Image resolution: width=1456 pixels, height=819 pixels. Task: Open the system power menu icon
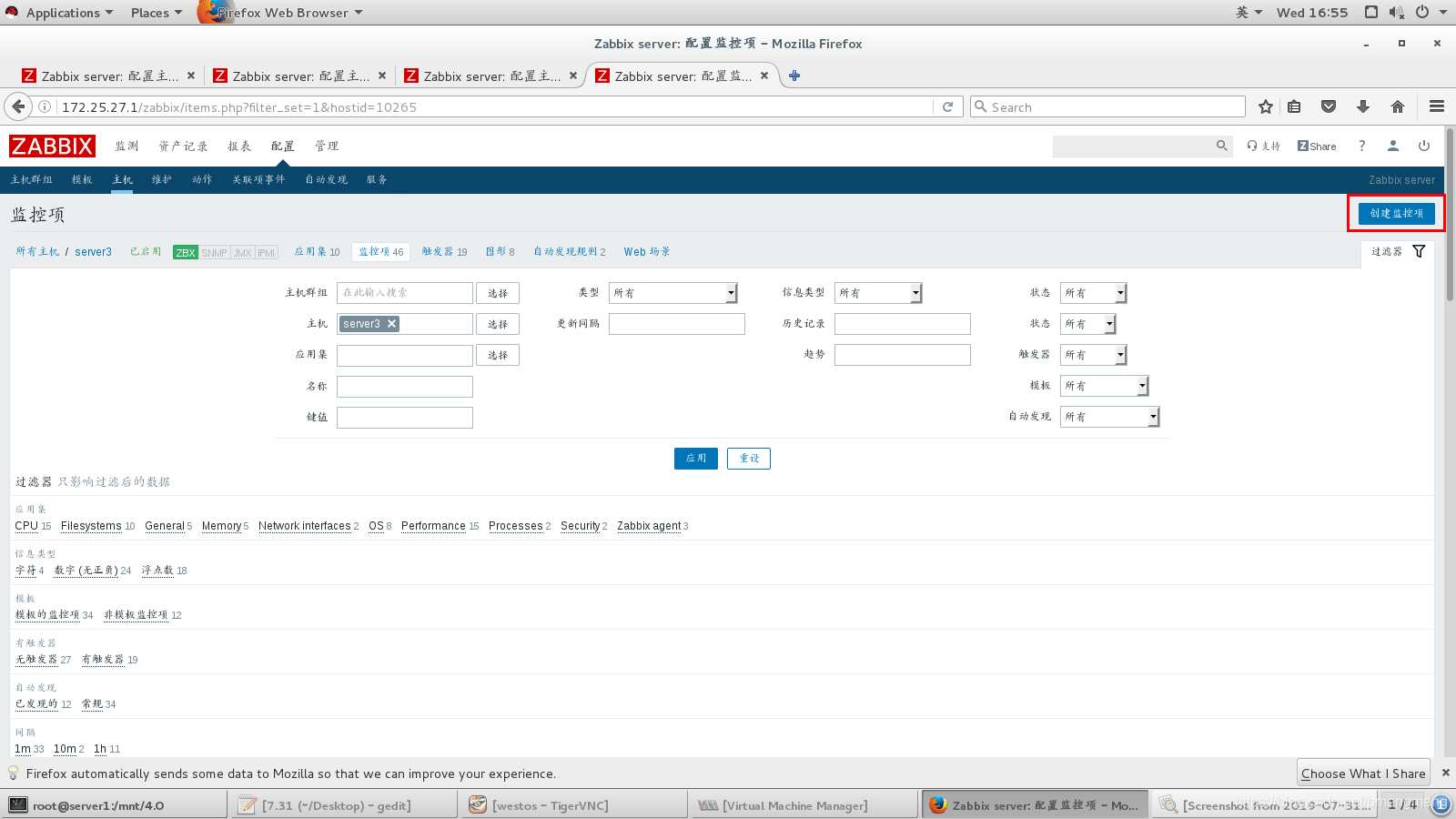click(x=1421, y=12)
